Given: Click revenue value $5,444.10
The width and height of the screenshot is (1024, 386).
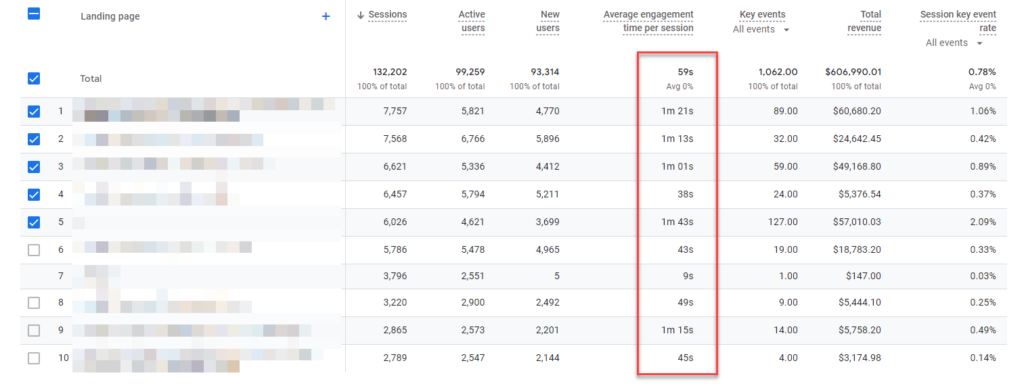Looking at the screenshot, I should (x=859, y=303).
